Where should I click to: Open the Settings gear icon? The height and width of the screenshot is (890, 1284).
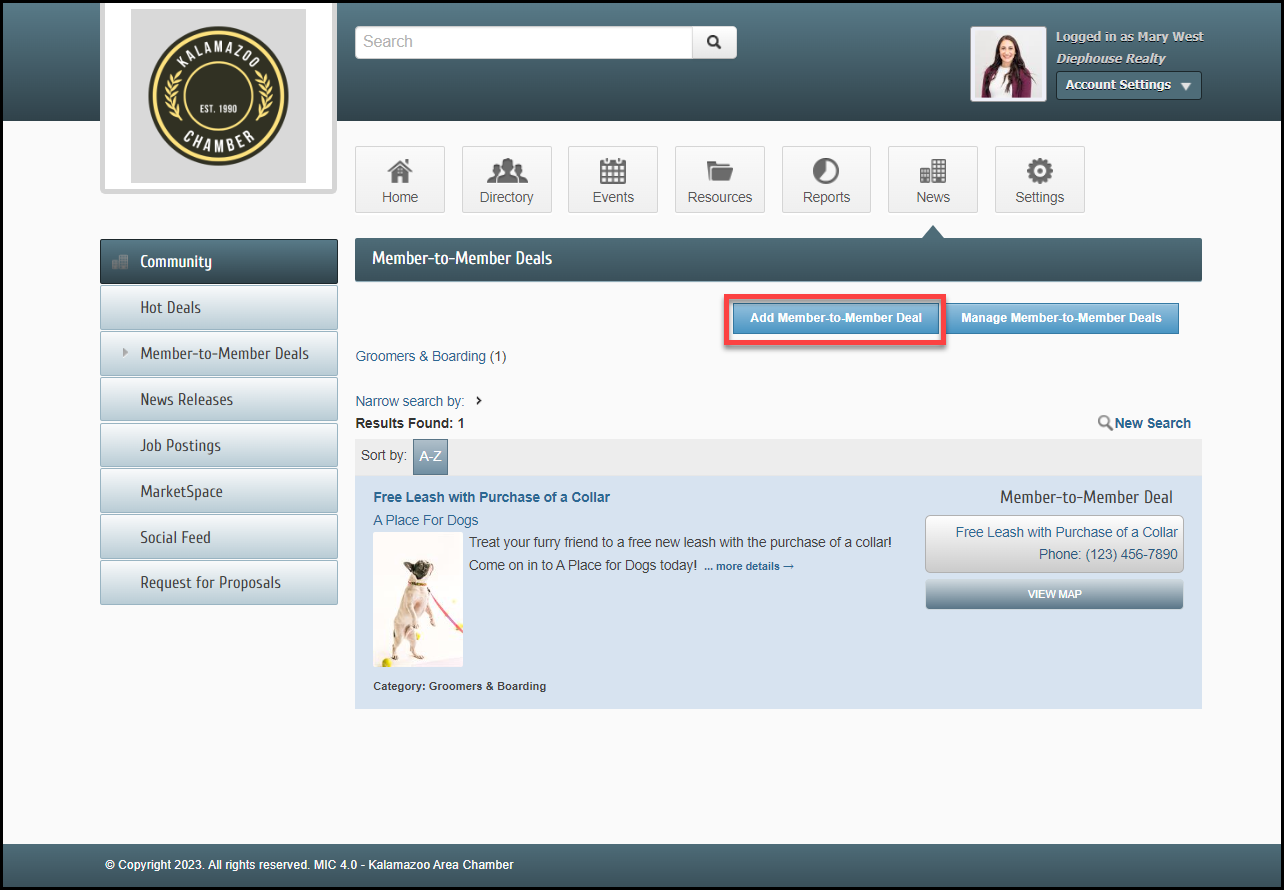point(1039,171)
